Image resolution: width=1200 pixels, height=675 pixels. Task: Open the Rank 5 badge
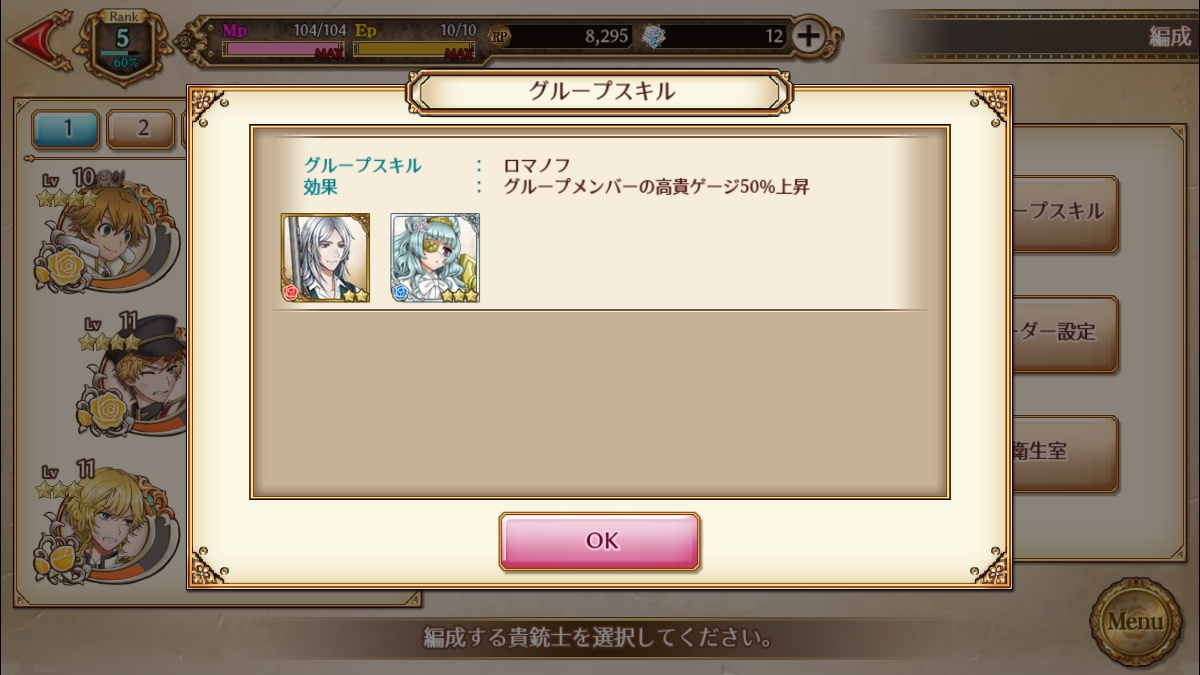click(122, 44)
